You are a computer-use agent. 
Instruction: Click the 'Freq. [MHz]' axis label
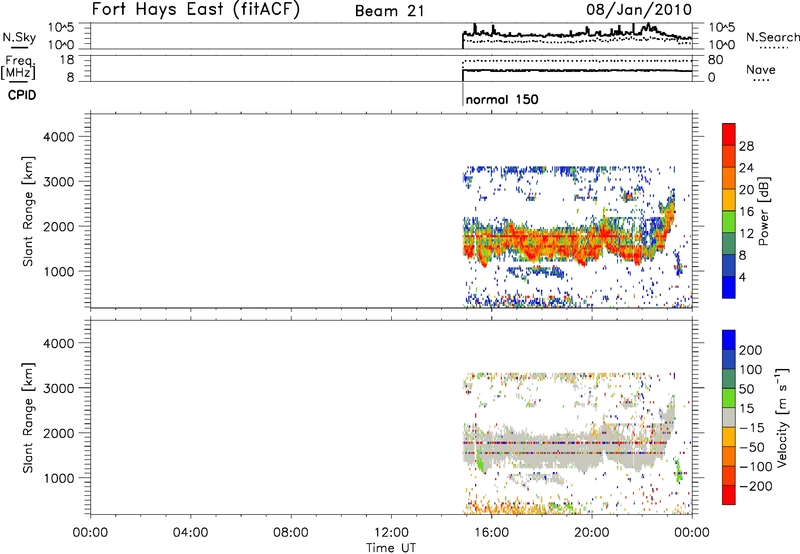pyautogui.click(x=18, y=67)
